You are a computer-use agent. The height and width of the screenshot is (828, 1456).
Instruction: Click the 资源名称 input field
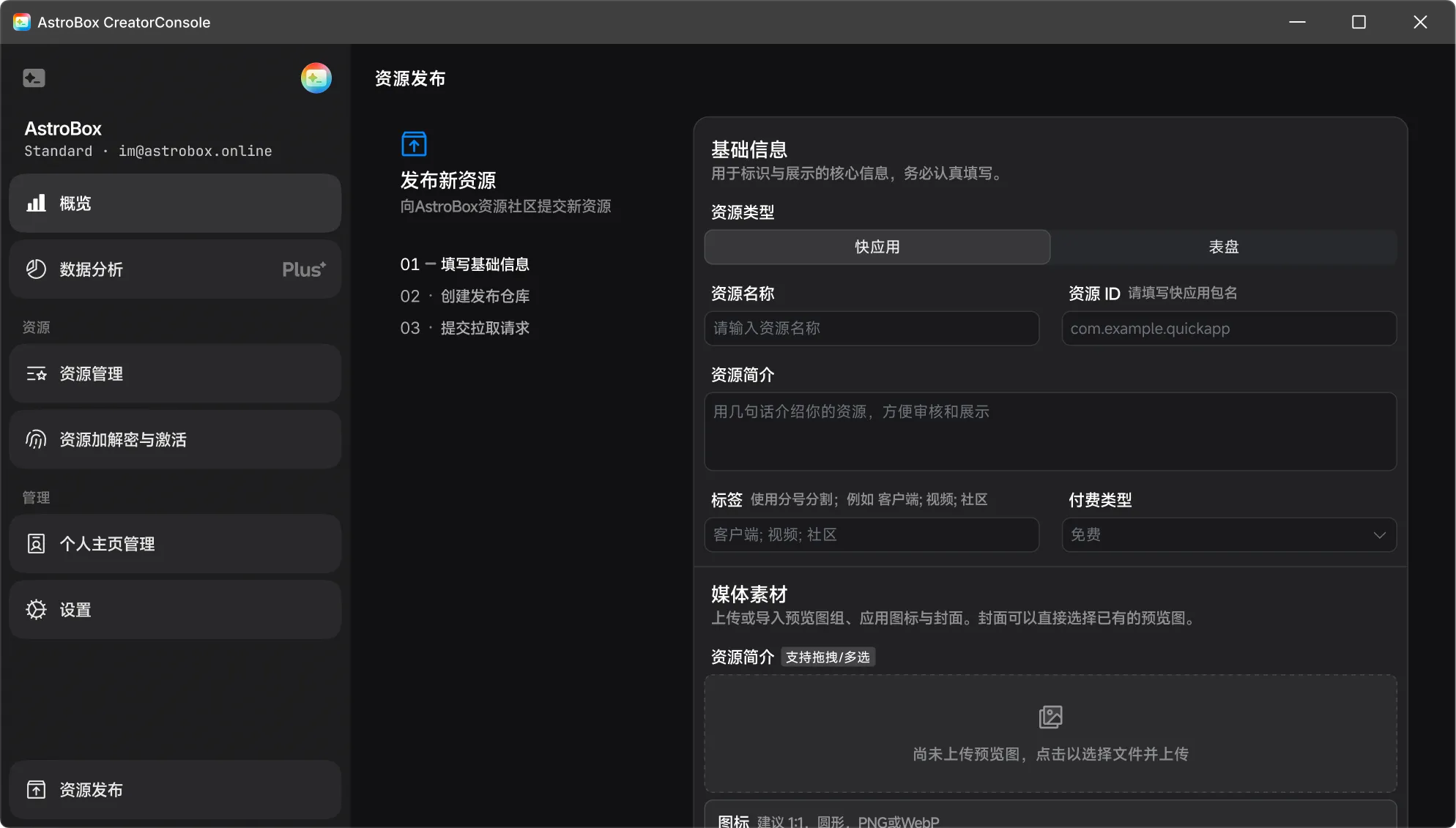pos(871,328)
